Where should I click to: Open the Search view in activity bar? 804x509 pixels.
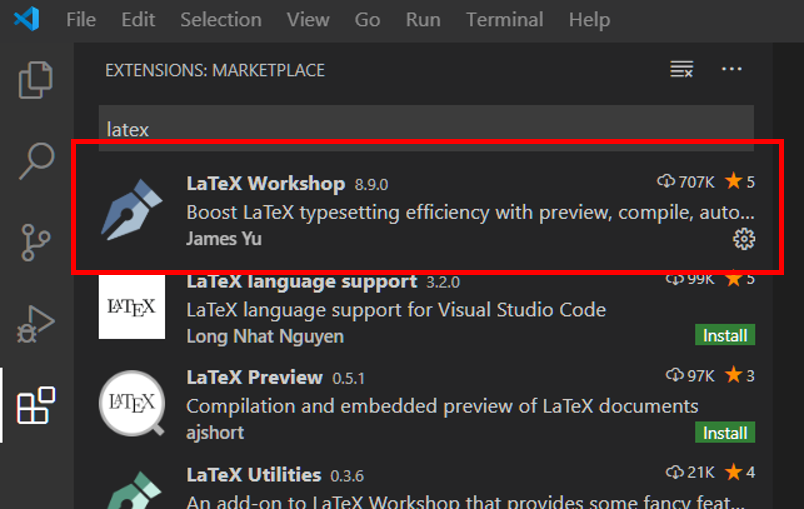coord(36,161)
